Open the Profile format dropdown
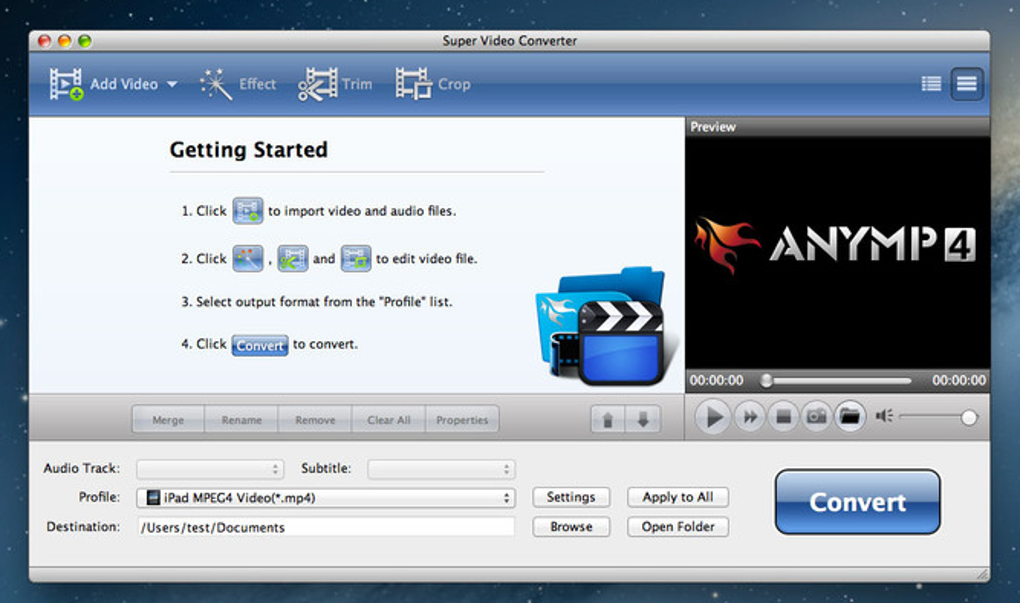 click(326, 498)
